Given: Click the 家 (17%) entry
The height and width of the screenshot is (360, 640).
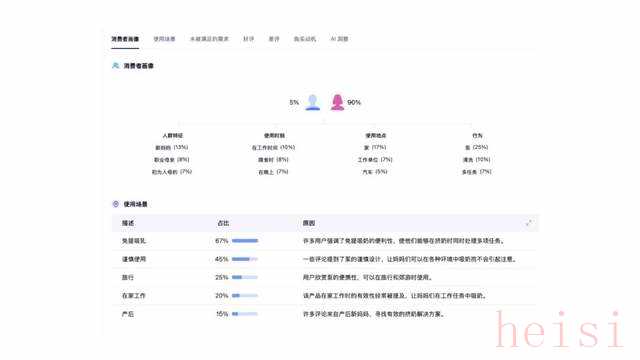Looking at the screenshot, I should coord(375,148).
